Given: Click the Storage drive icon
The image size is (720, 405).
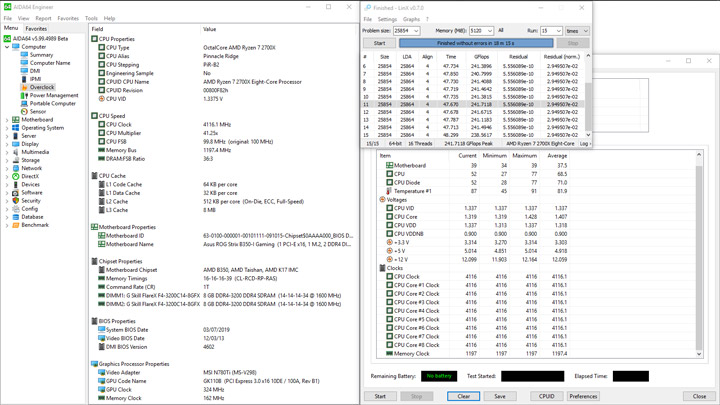Looking at the screenshot, I should [16, 160].
